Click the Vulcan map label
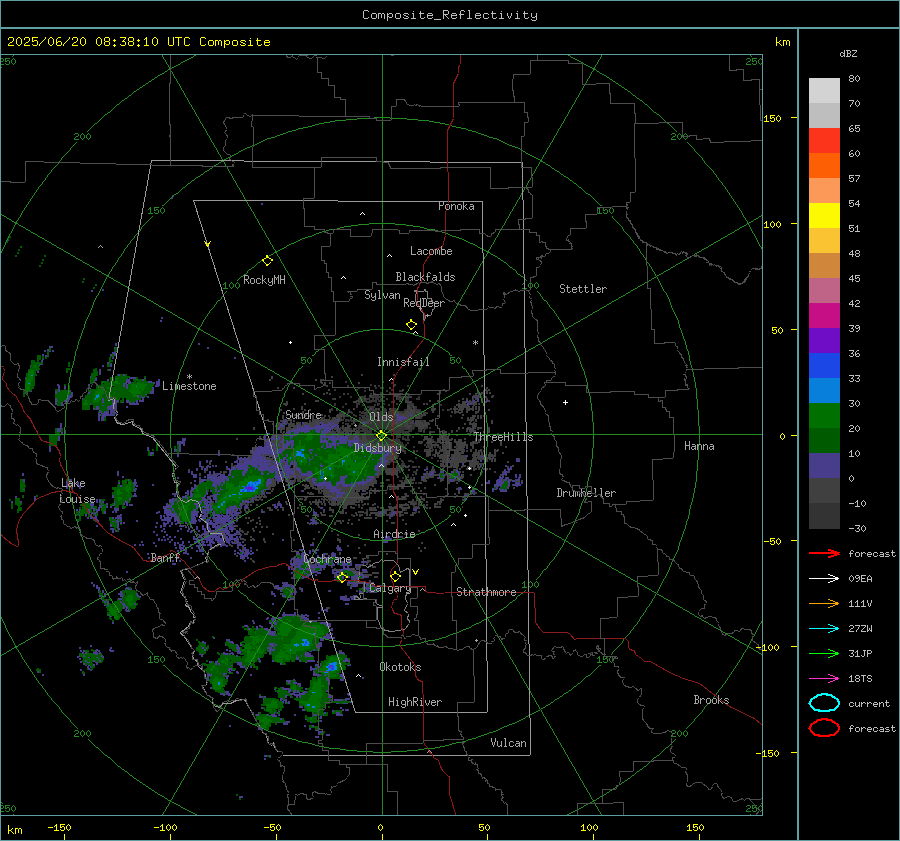Screen dimensions: 900x841 [509, 743]
